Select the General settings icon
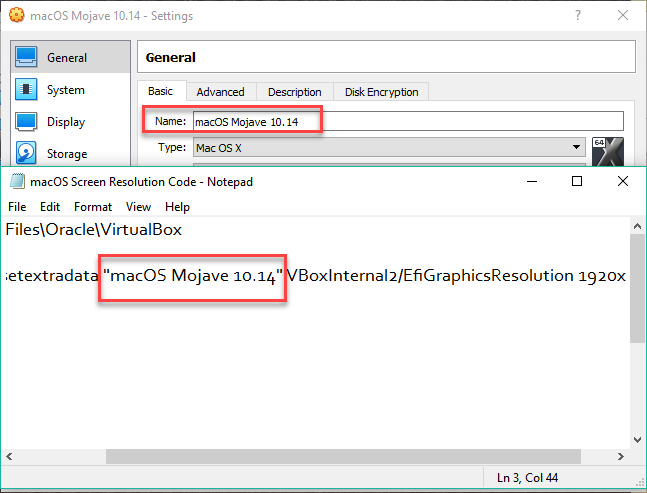 pos(27,58)
